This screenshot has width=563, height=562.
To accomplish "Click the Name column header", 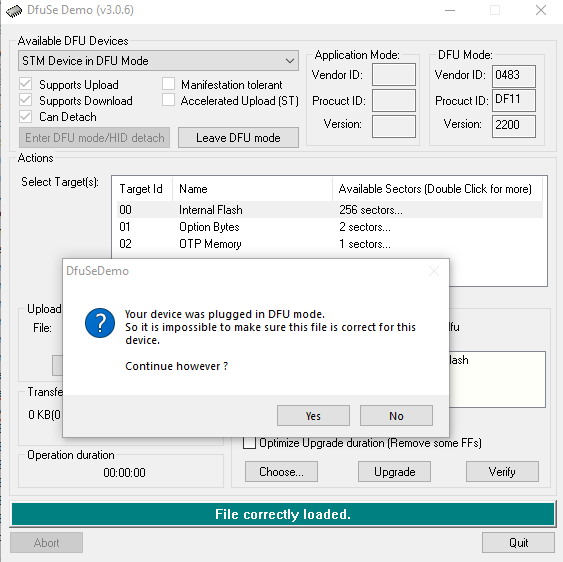I will click(x=252, y=189).
